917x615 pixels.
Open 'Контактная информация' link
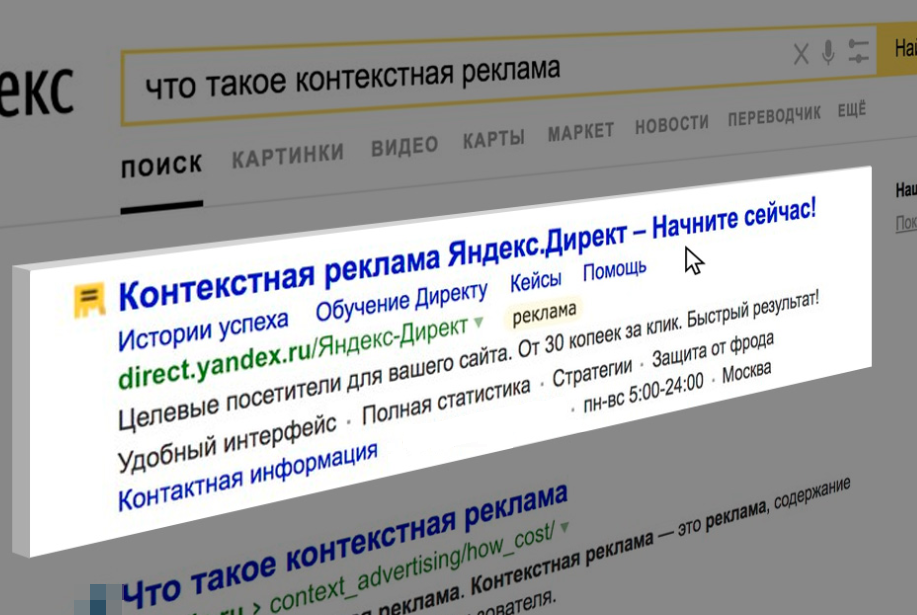coord(247,477)
